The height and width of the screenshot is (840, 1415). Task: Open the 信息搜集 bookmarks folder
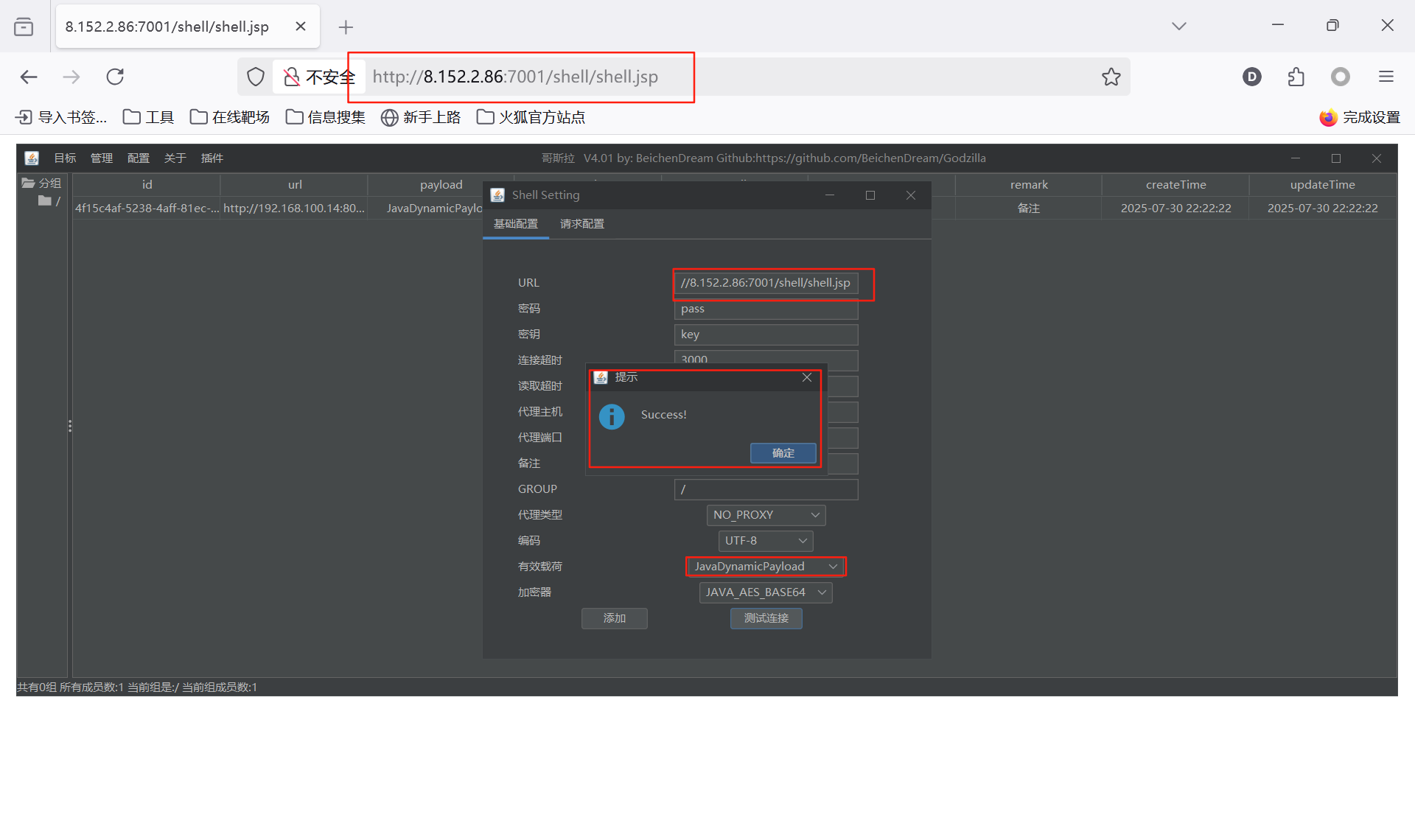pos(326,117)
